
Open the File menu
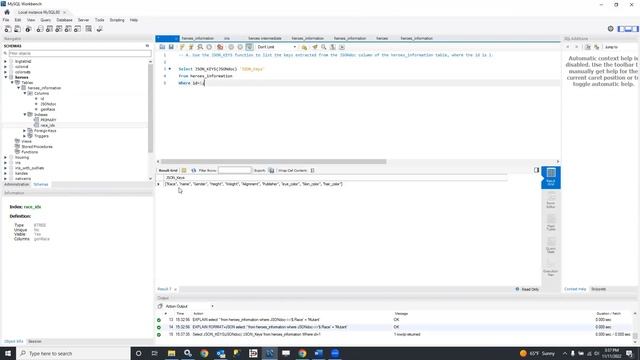(x=6, y=20)
